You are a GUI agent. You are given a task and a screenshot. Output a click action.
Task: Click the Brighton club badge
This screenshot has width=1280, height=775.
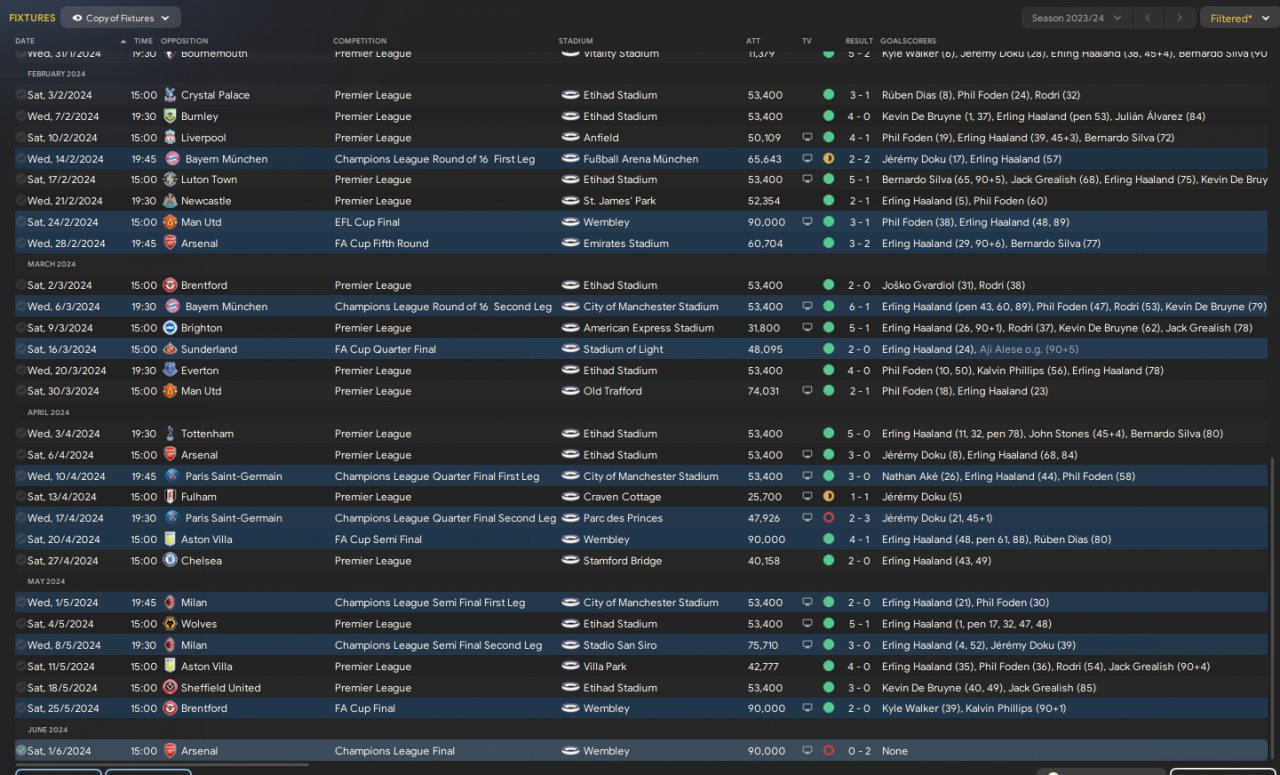pos(170,328)
